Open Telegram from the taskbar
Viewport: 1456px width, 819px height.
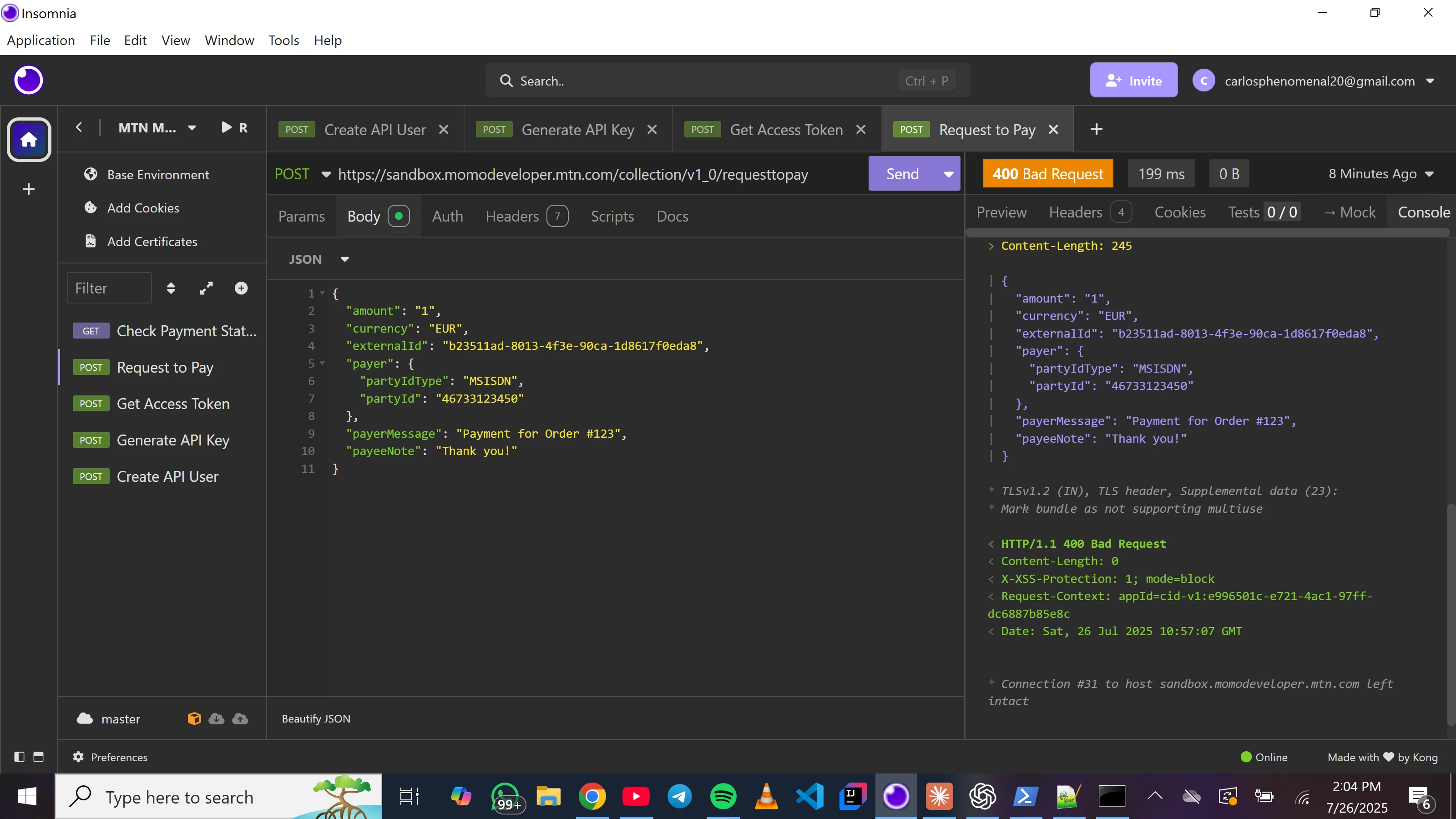[x=680, y=797]
